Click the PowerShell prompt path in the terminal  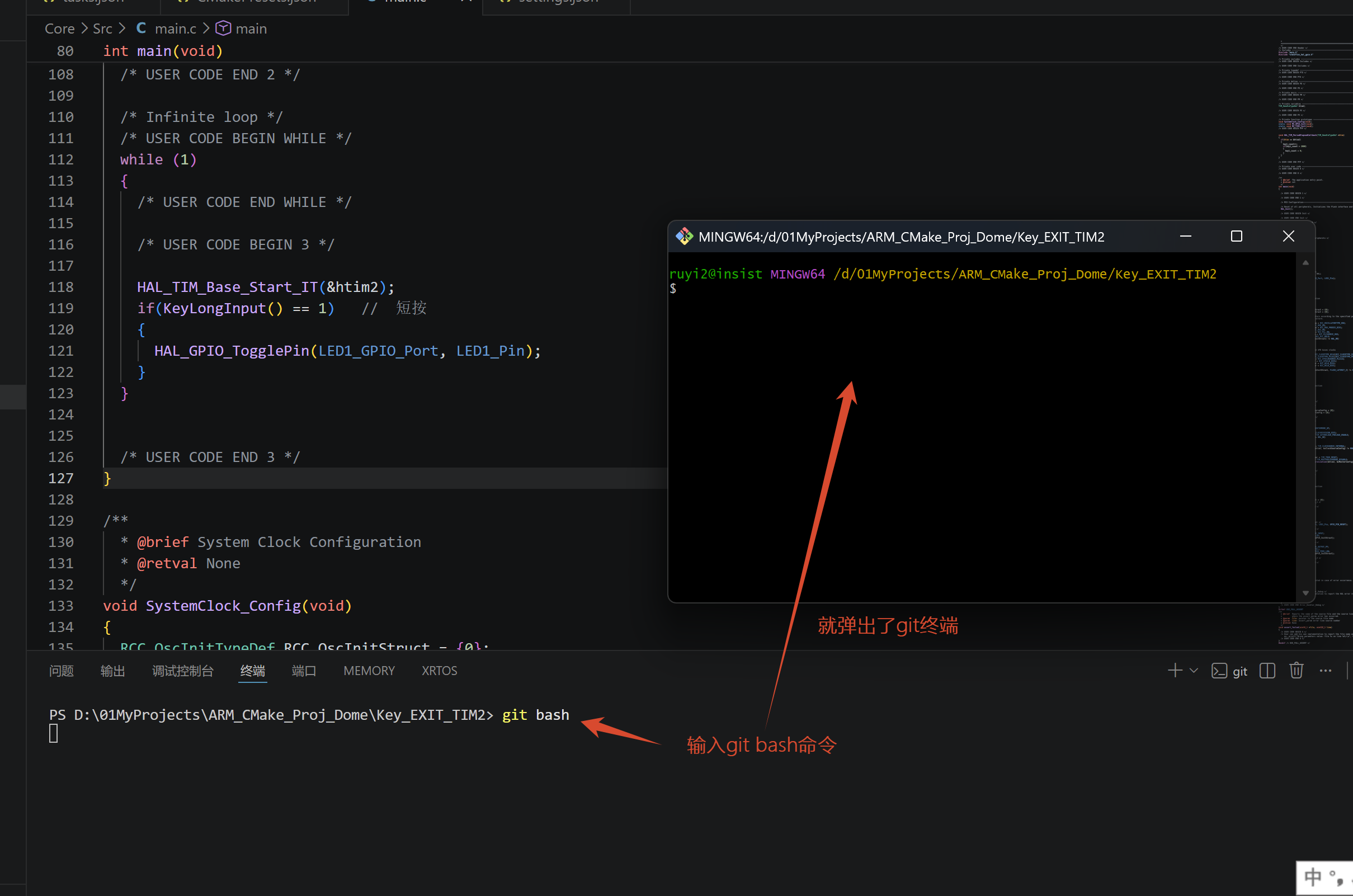(271, 715)
